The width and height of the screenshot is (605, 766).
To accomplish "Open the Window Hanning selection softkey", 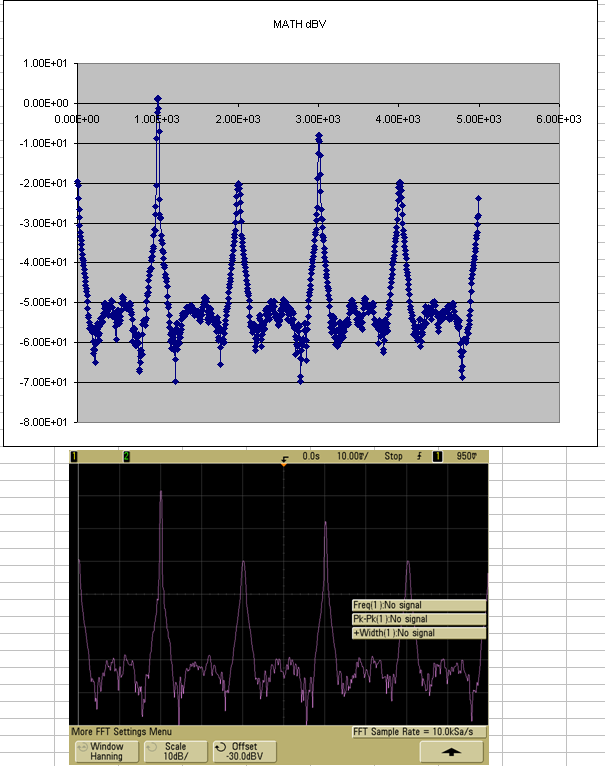I will [x=106, y=751].
